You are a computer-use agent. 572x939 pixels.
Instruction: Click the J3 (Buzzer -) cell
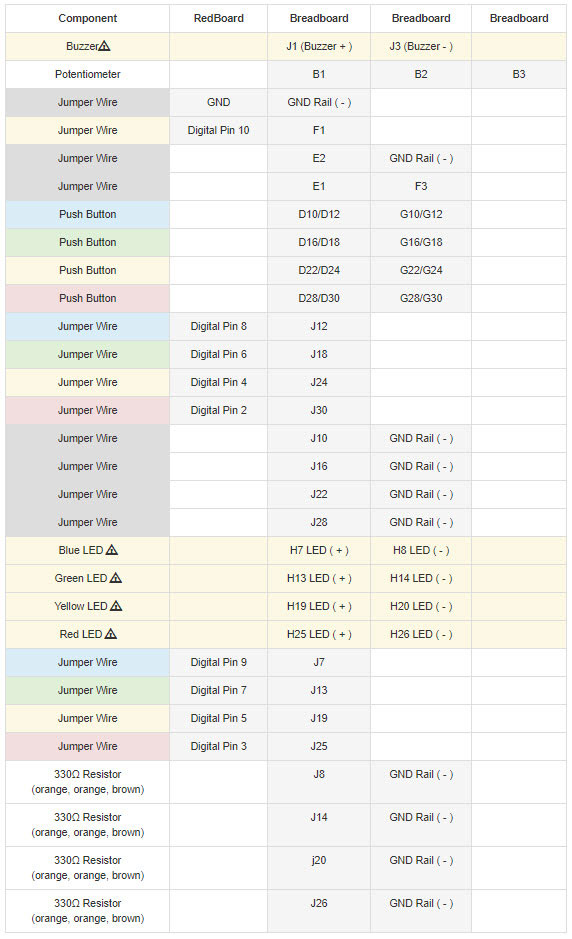[x=421, y=46]
